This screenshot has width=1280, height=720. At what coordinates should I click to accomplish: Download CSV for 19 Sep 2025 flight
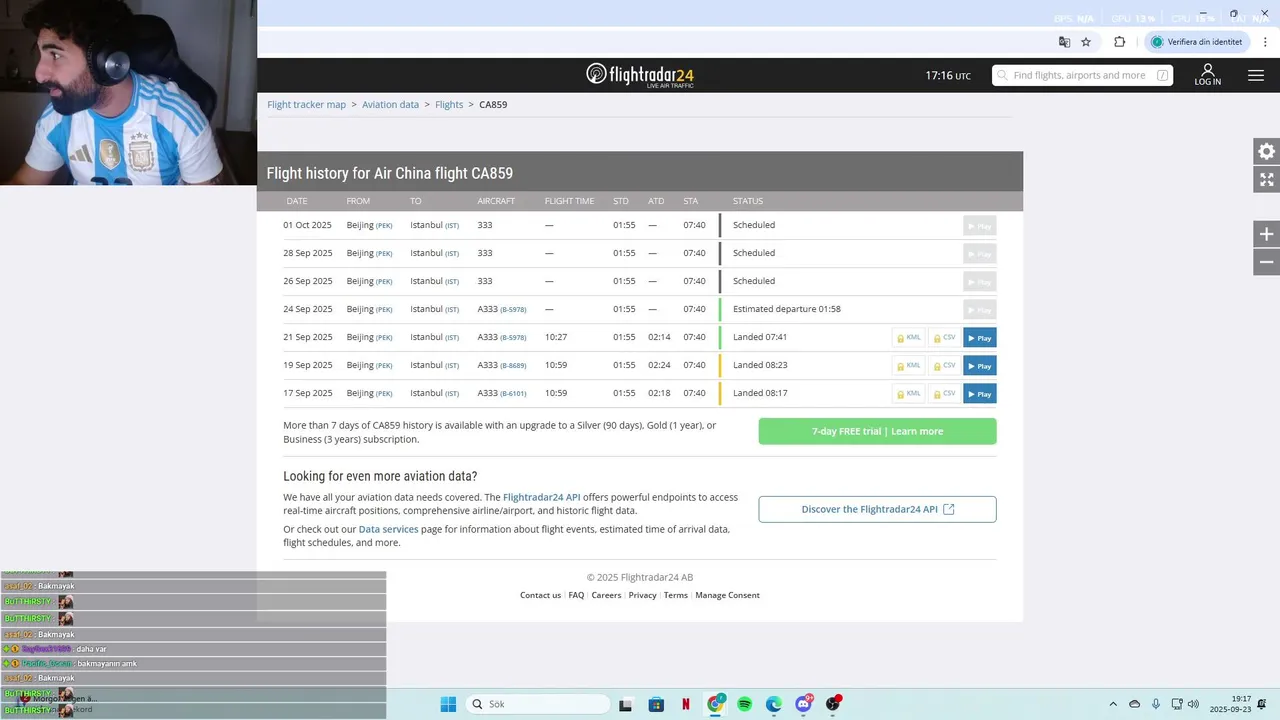944,366
